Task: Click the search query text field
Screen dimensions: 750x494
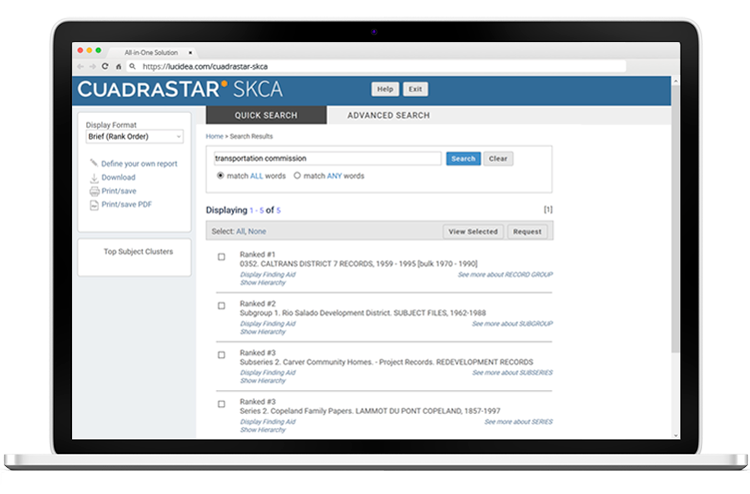Action: coord(327,158)
